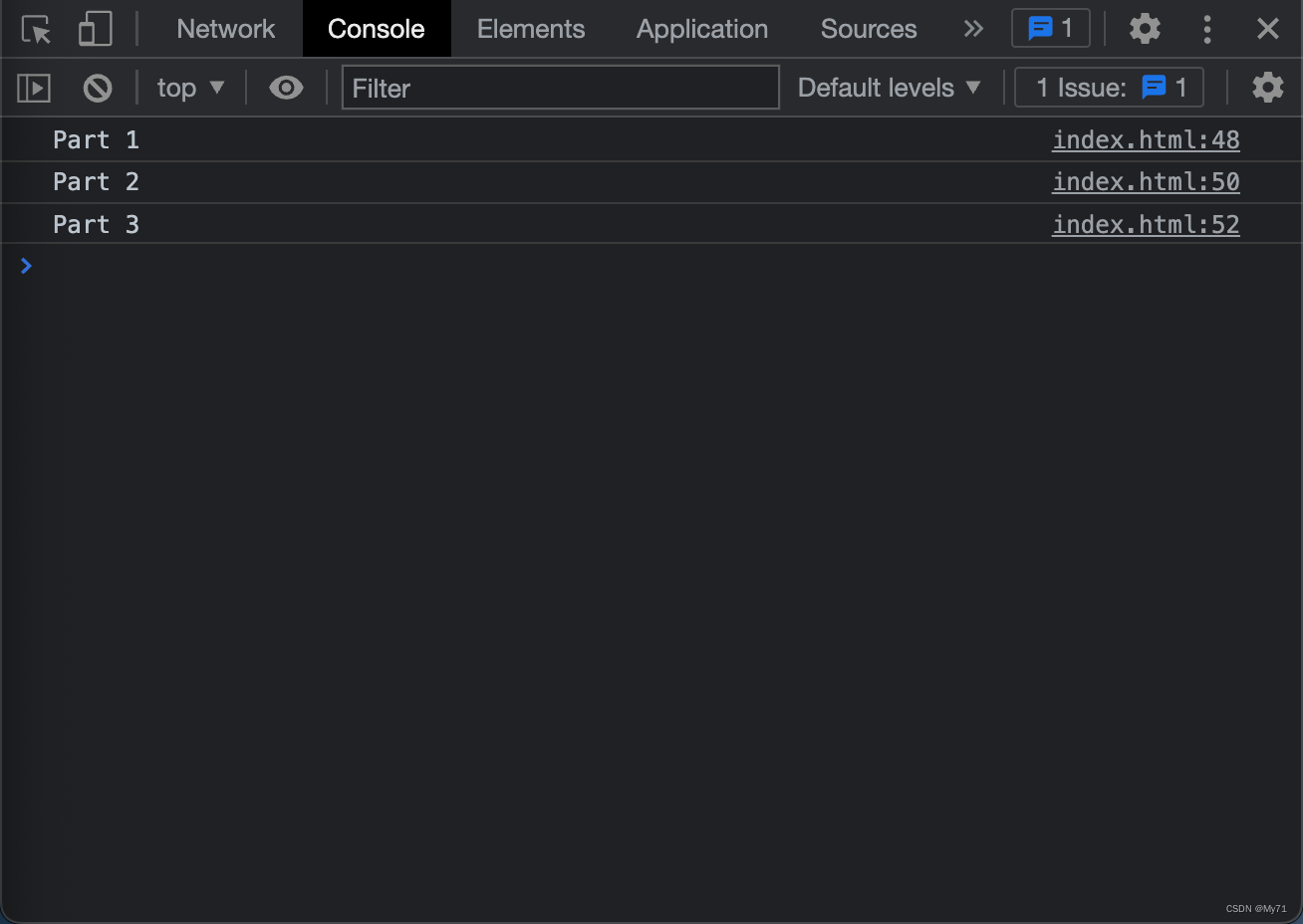Expand the Default levels dropdown
The height and width of the screenshot is (924, 1303).
tap(889, 88)
